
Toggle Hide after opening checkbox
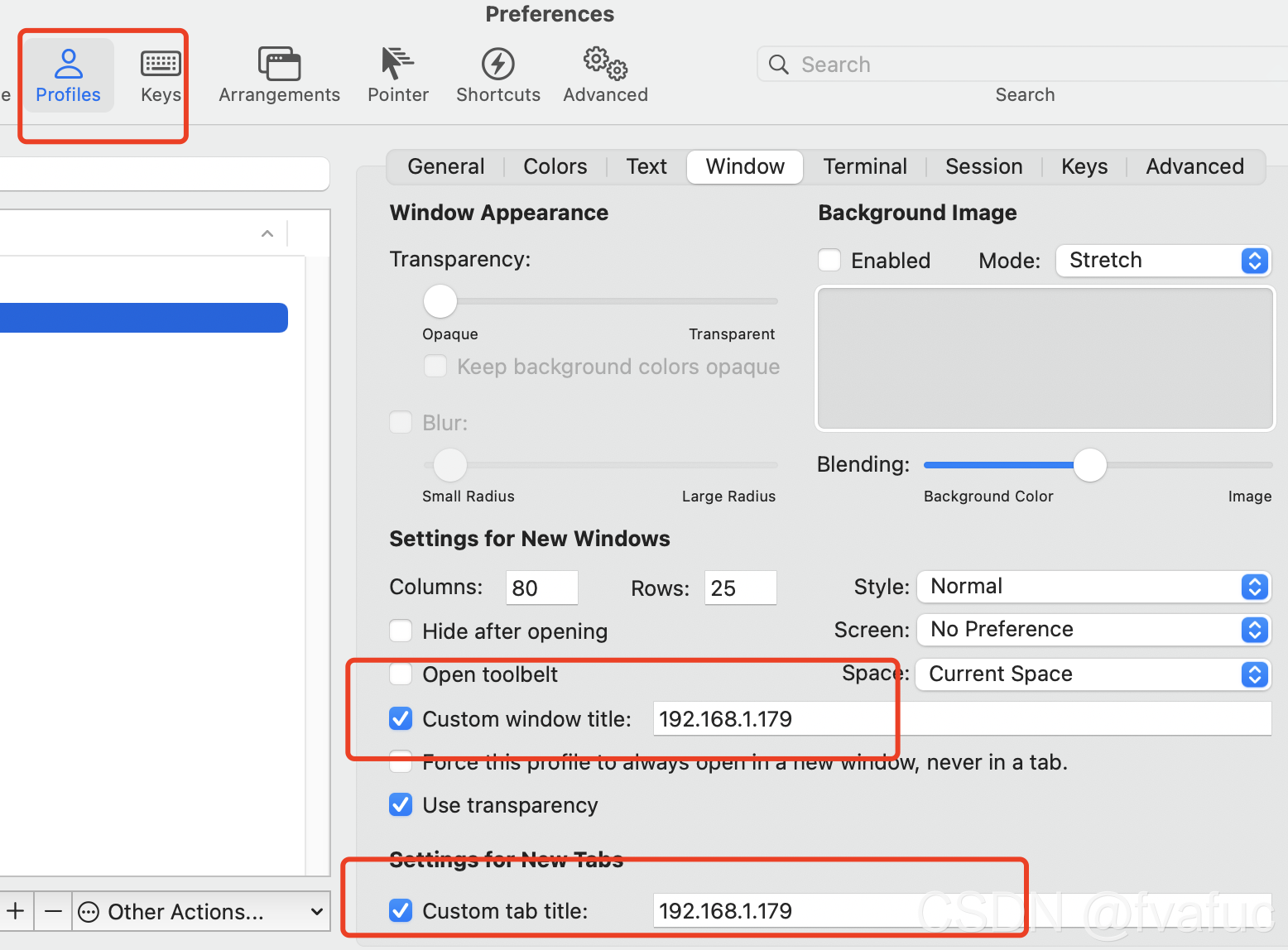tap(401, 631)
